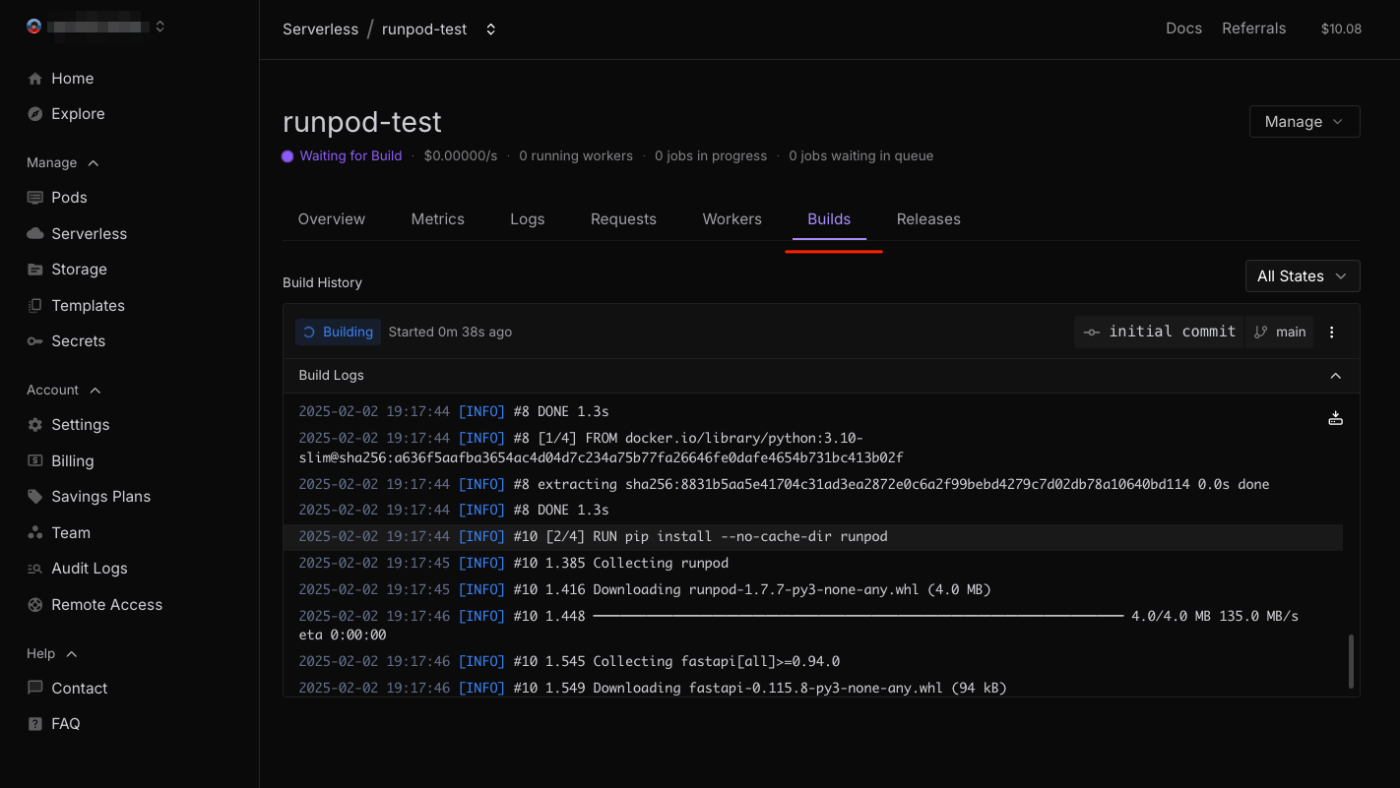Click the $10.08 balance
The width and height of the screenshot is (1400, 788).
1341,29
